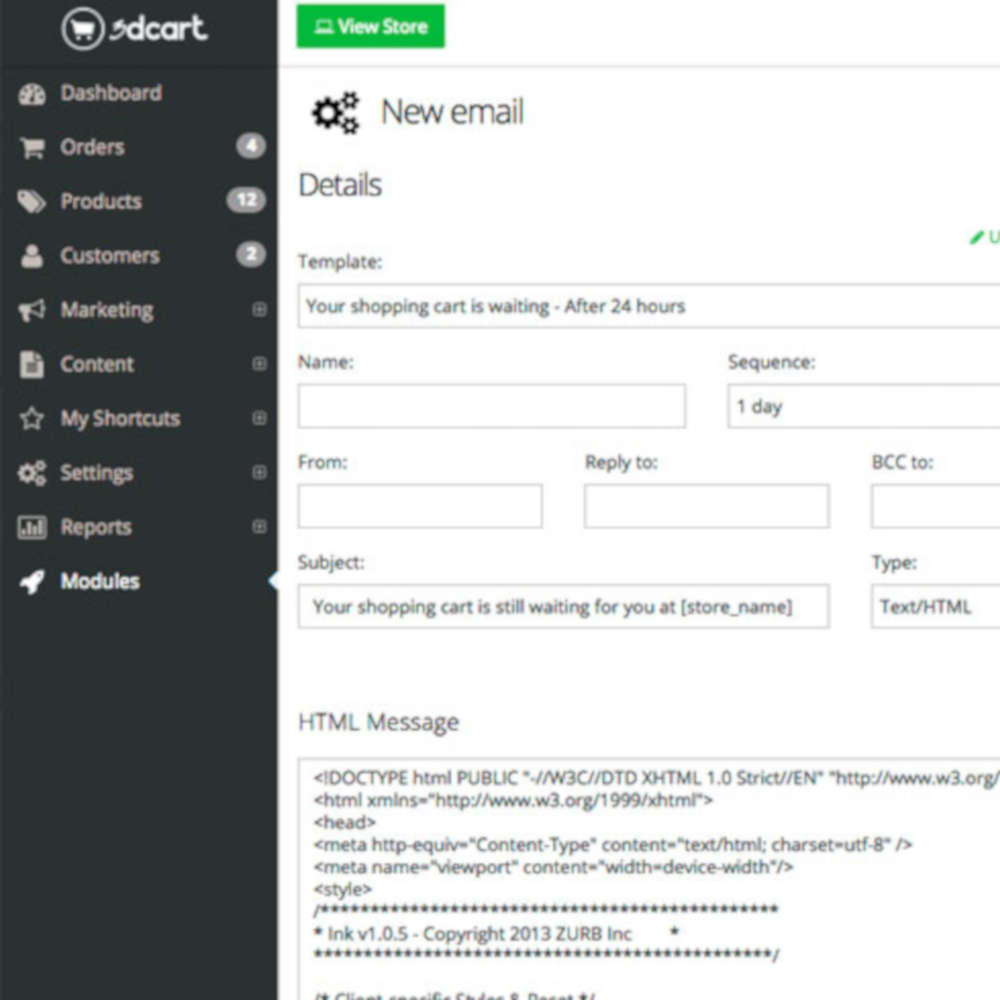Expand the Marketing submenu plus icon
1000x1000 pixels.
tap(259, 310)
